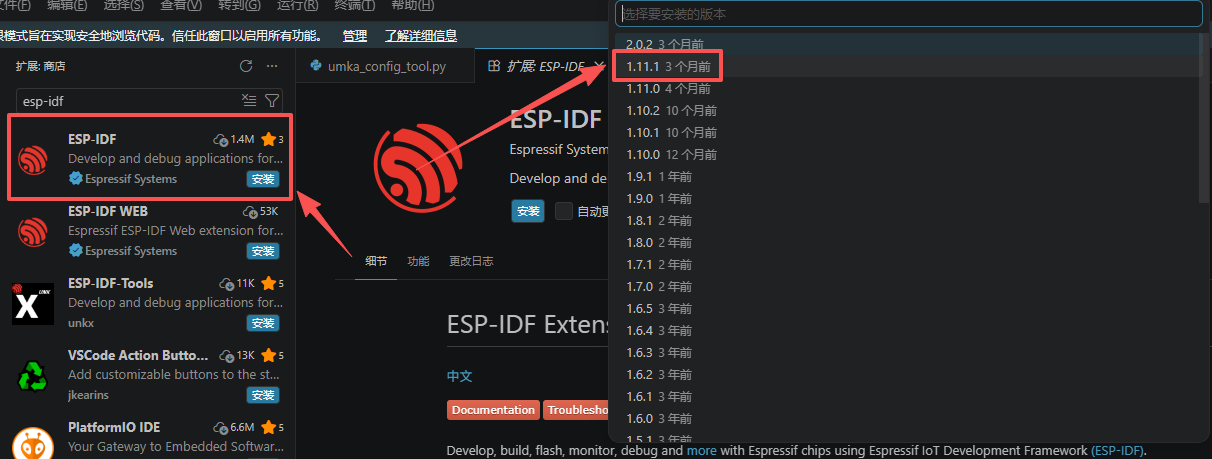The image size is (1212, 459).
Task: Install the ESP-IDF WEB extension
Action: (x=263, y=251)
